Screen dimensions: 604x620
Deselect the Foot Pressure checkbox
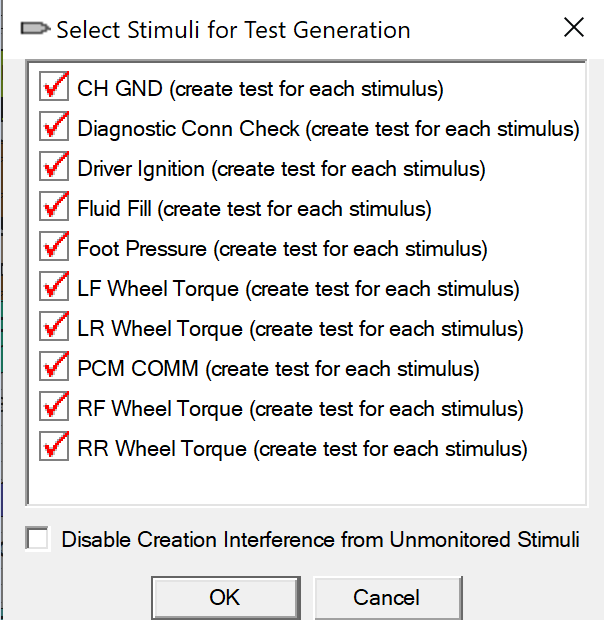(x=54, y=246)
